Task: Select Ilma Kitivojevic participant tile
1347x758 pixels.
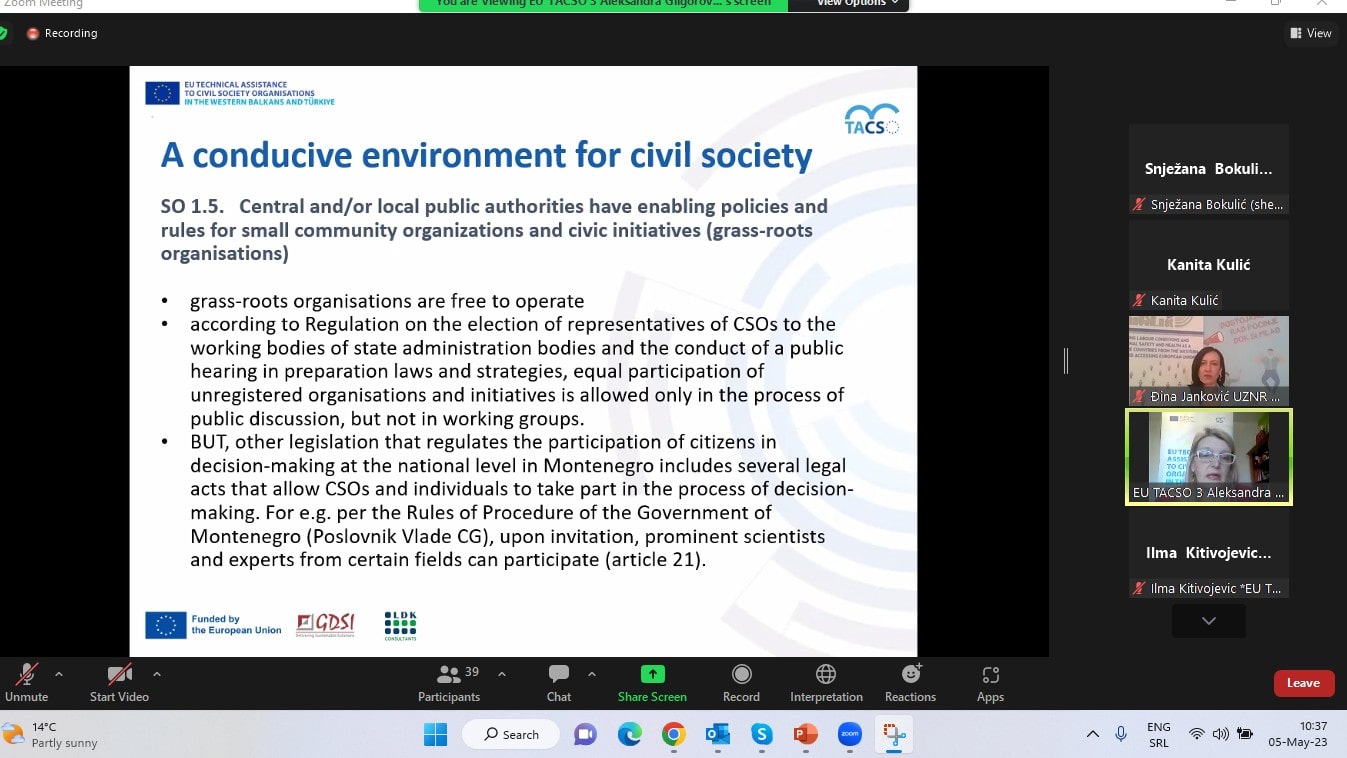Action: coord(1209,553)
